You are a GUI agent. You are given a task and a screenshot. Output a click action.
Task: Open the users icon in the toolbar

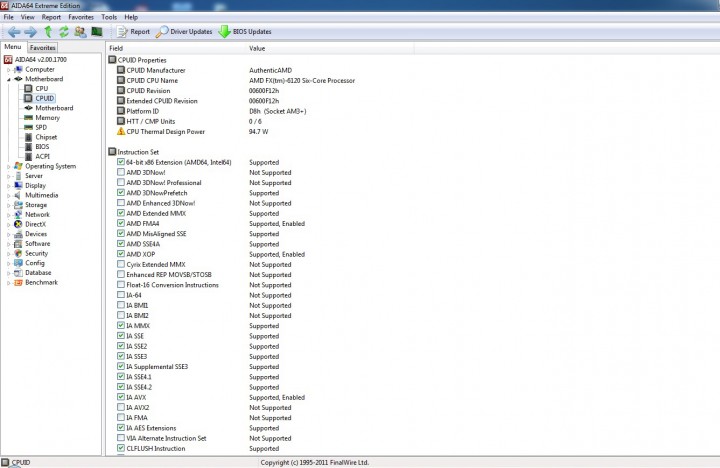80,32
